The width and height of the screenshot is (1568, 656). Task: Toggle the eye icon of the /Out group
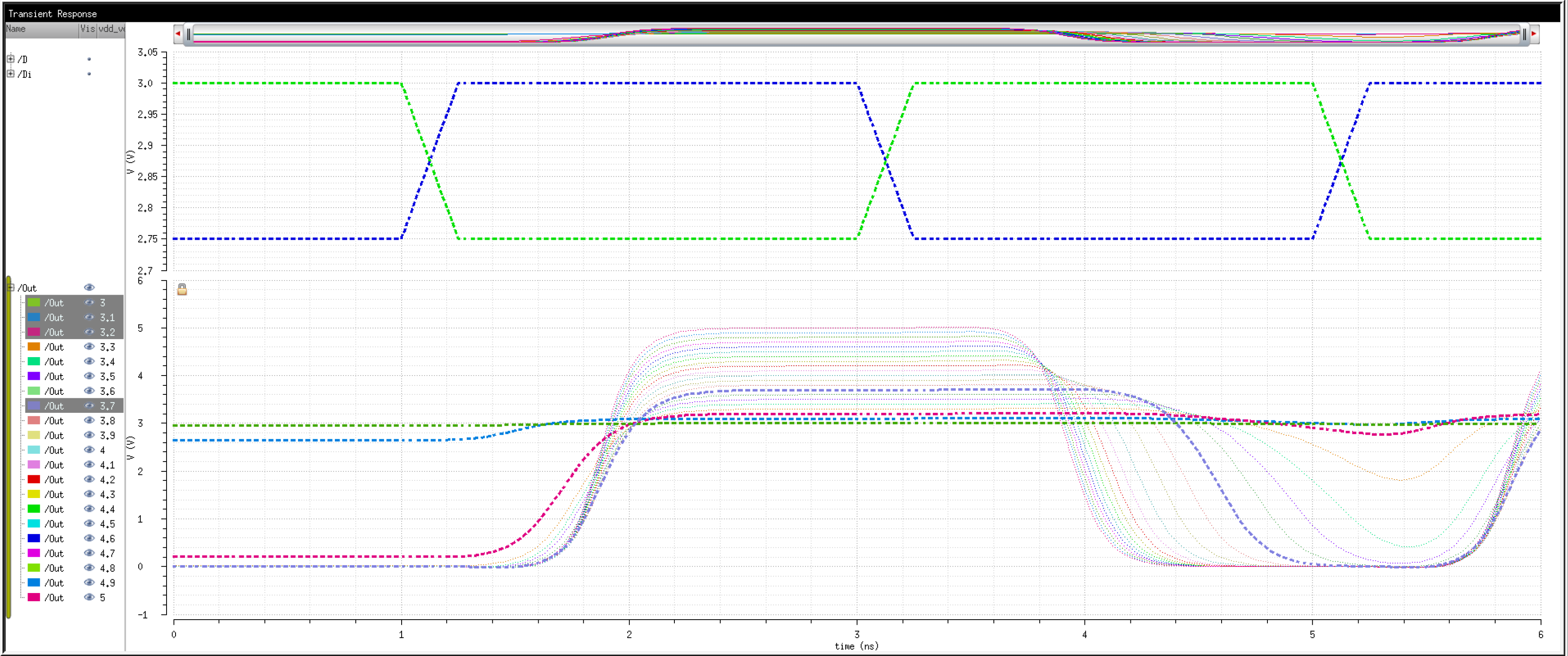pyautogui.click(x=89, y=287)
